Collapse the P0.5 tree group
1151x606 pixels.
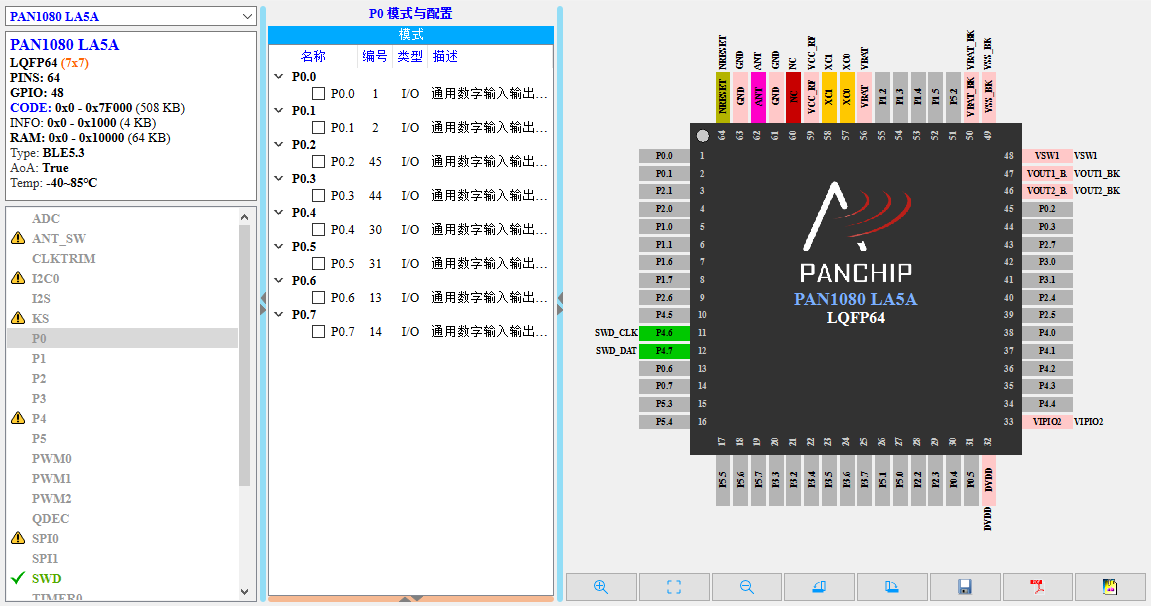click(x=279, y=247)
